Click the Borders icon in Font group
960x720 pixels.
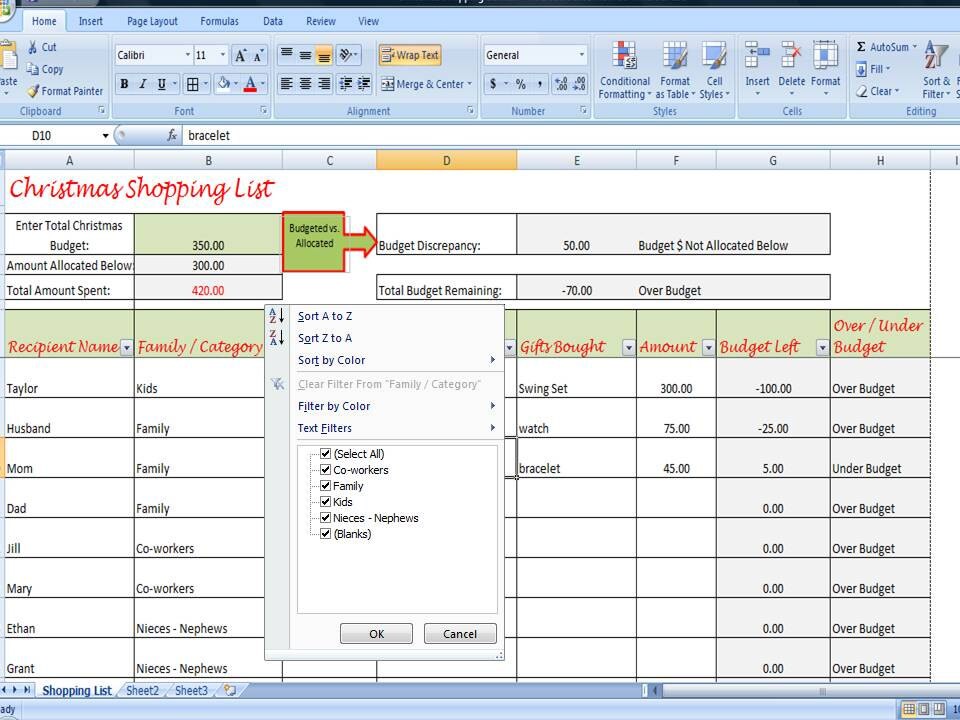coord(192,84)
